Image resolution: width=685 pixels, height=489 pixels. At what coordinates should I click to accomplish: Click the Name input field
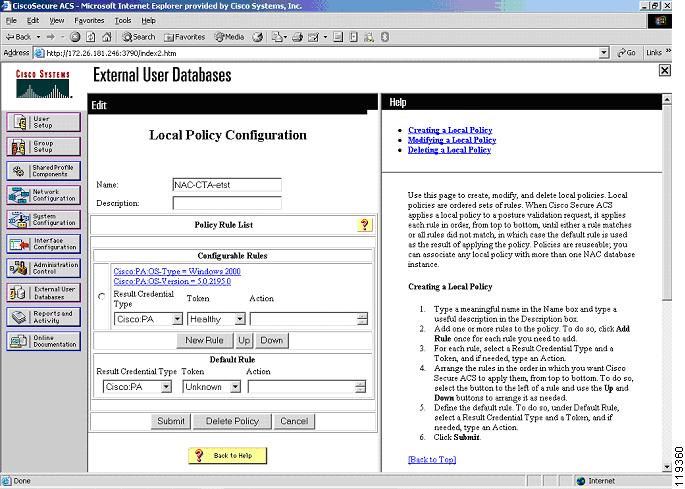tap(227, 185)
